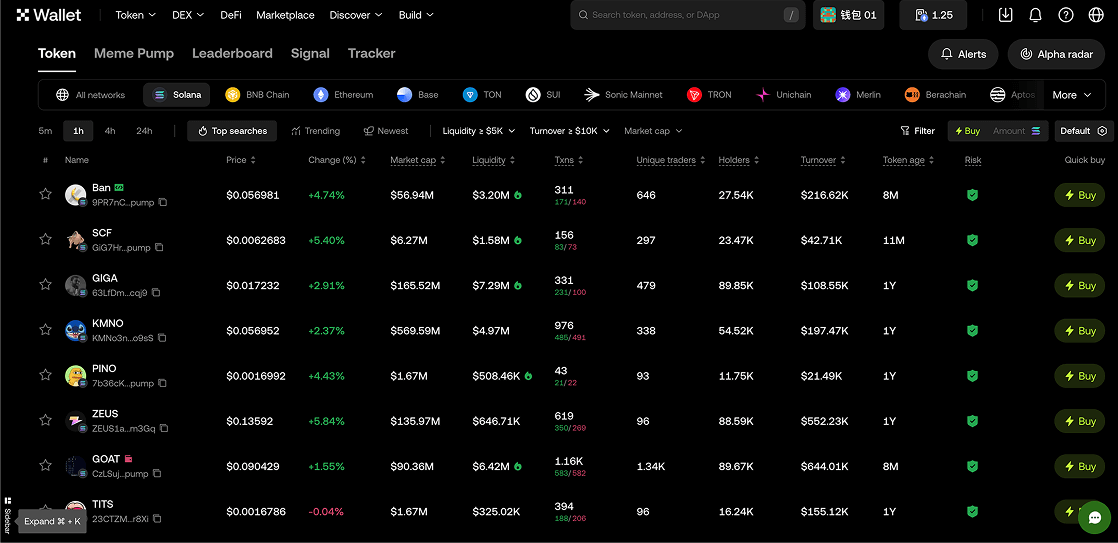
Task: Click ZEUS risk shield icon
Action: tap(972, 420)
